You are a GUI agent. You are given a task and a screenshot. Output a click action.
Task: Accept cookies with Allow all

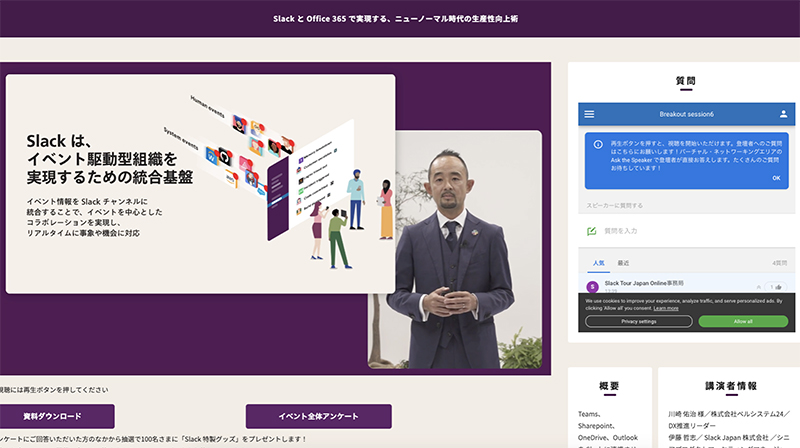point(743,321)
